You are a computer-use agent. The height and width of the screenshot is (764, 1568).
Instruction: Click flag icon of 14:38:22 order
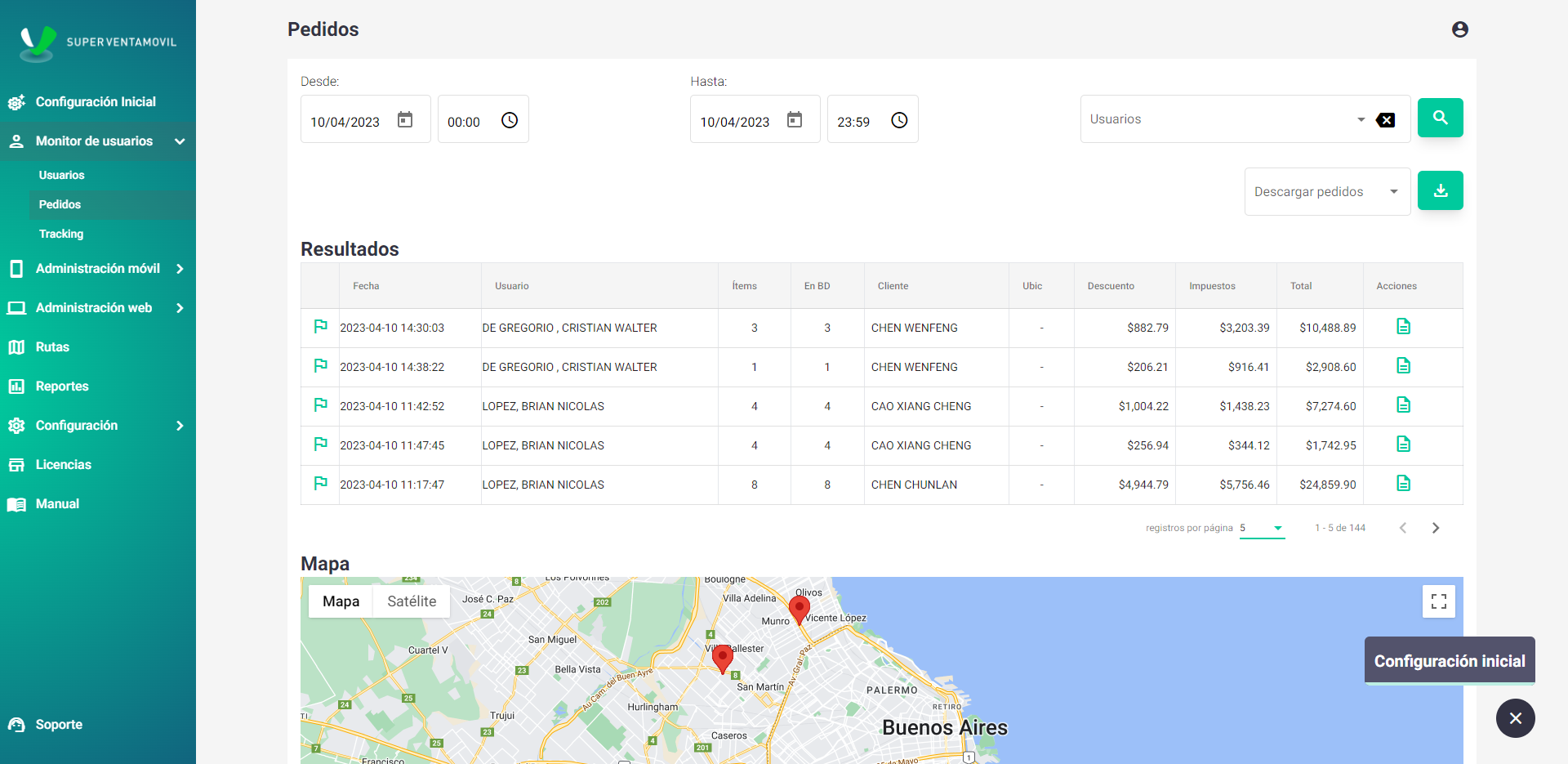pos(321,366)
